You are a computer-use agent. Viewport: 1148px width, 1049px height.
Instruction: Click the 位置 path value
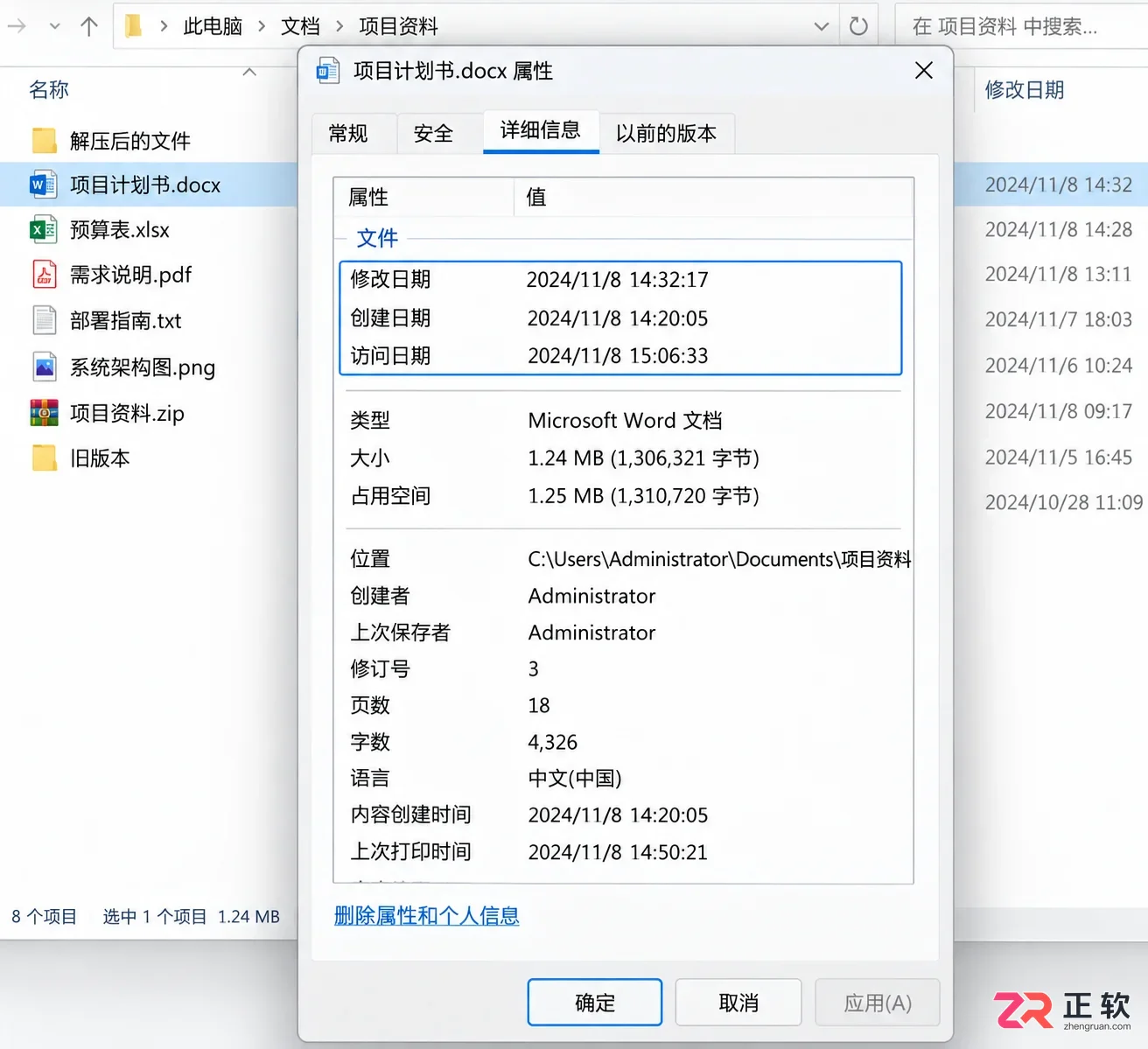click(719, 558)
